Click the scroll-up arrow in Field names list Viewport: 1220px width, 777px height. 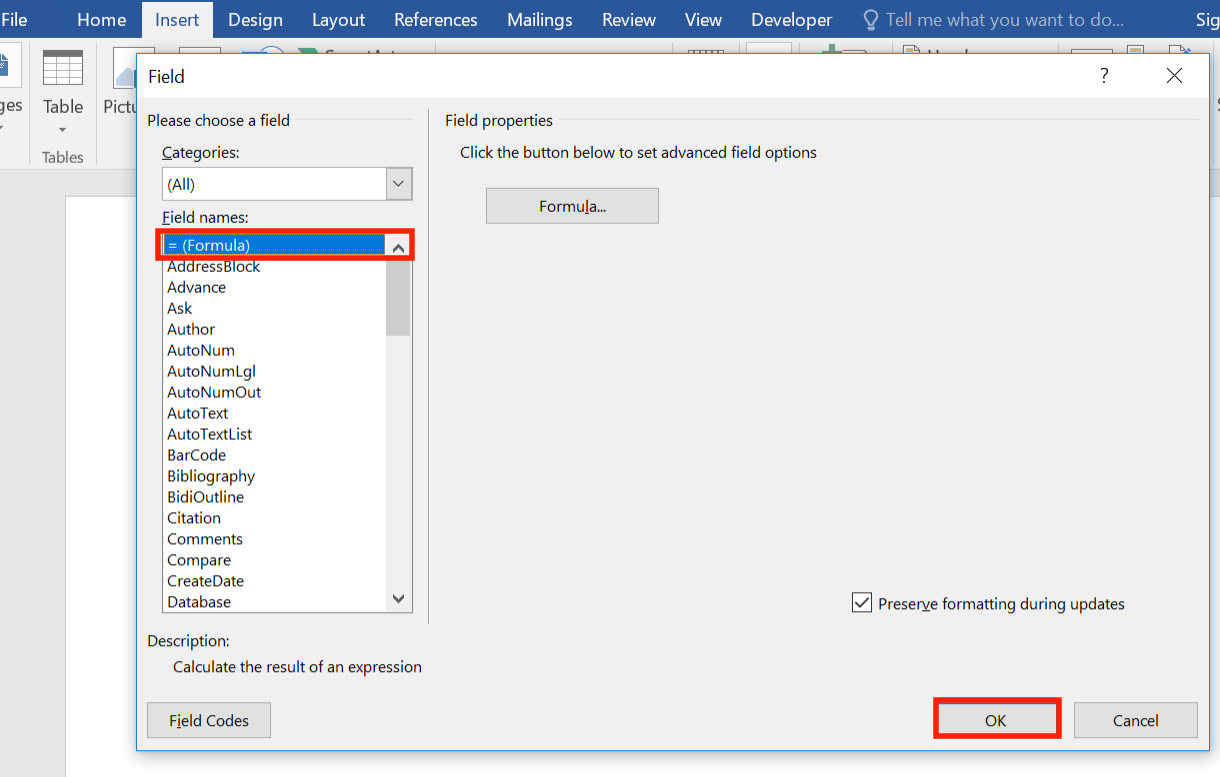[398, 247]
